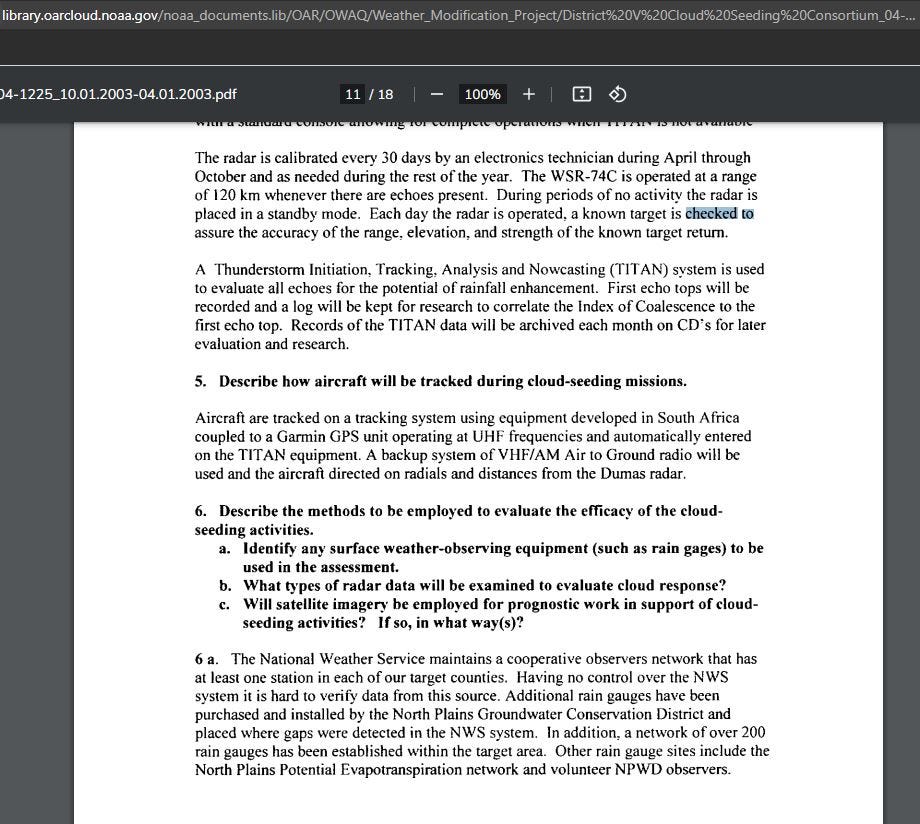The height and width of the screenshot is (824, 920).
Task: Rotate the document with the rotate icon
Action: coord(617,94)
